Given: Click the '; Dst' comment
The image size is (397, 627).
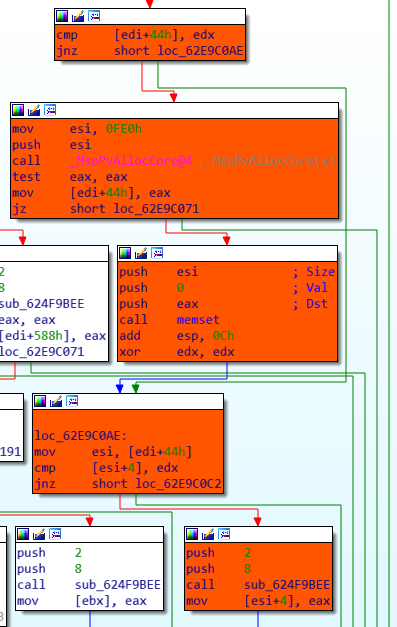Looking at the screenshot, I should coord(310,304).
